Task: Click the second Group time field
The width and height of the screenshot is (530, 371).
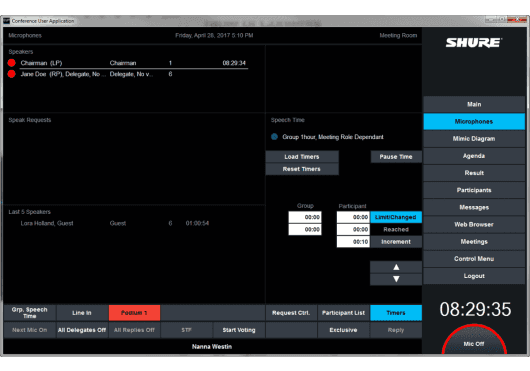Action: 305,230
